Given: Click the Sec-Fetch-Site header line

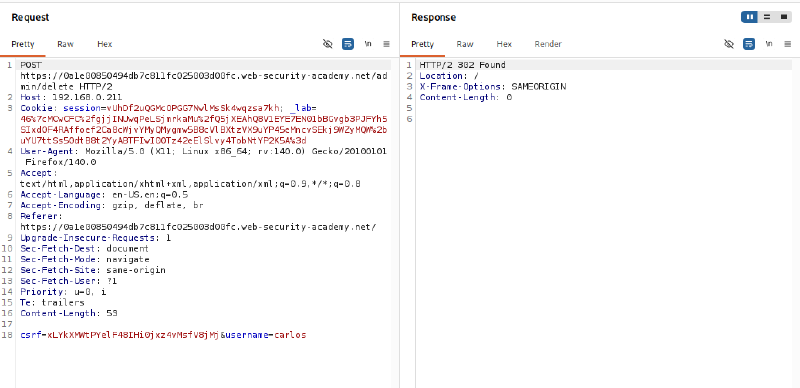Looking at the screenshot, I should [93, 270].
